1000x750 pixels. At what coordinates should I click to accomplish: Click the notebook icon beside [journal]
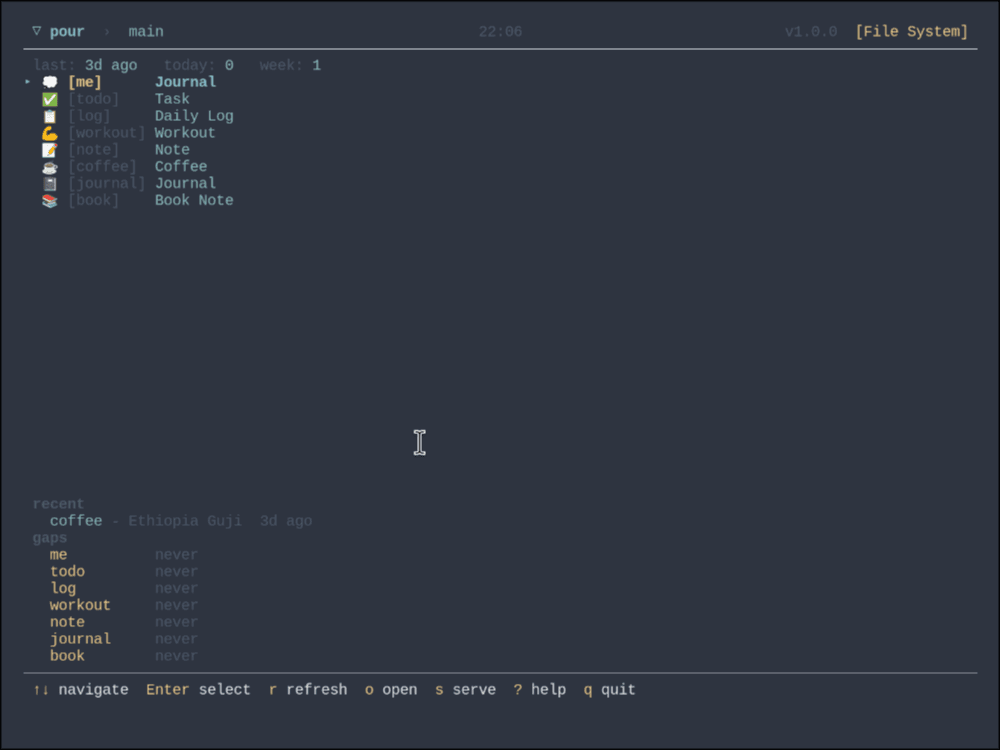(x=50, y=184)
